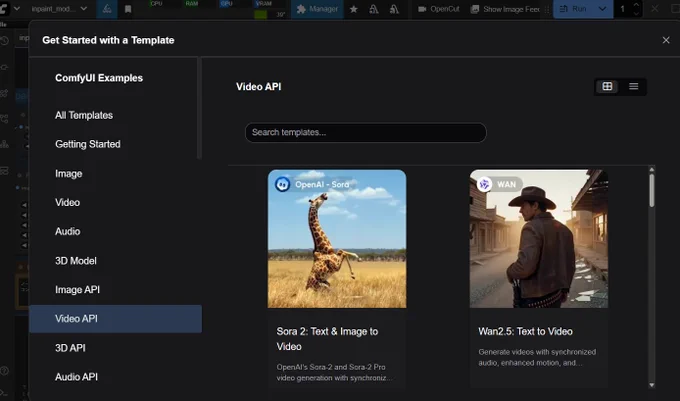Open the Manager puzzle button
The height and width of the screenshot is (401, 680).
coord(317,9)
